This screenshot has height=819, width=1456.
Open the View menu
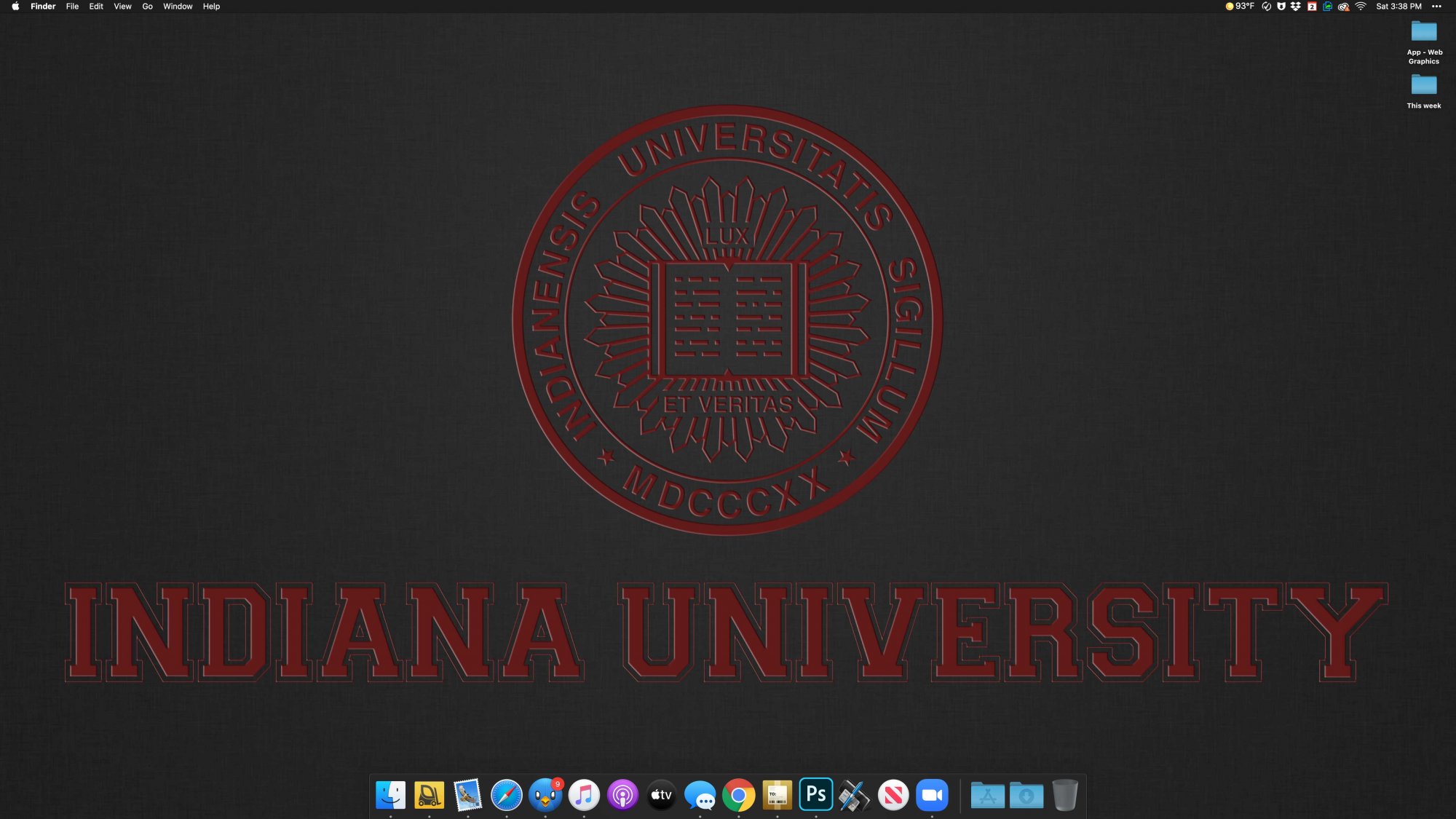pyautogui.click(x=122, y=7)
